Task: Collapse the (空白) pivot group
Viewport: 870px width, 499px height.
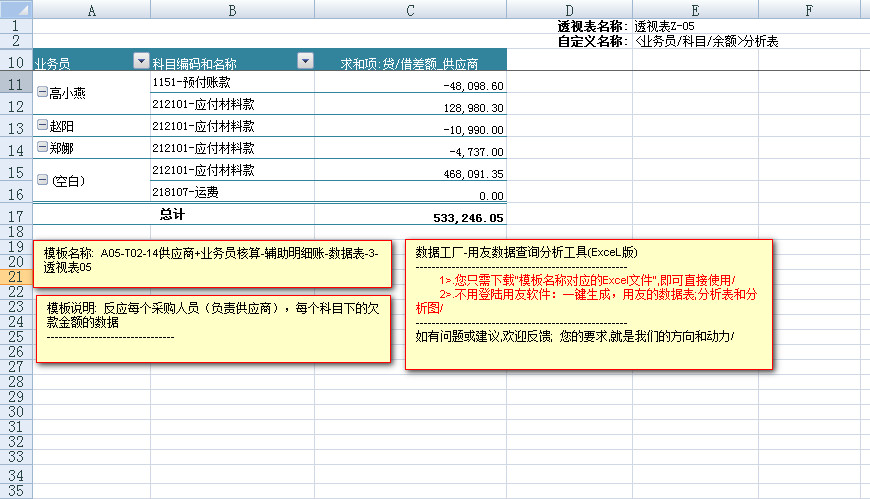Action: coord(41,180)
